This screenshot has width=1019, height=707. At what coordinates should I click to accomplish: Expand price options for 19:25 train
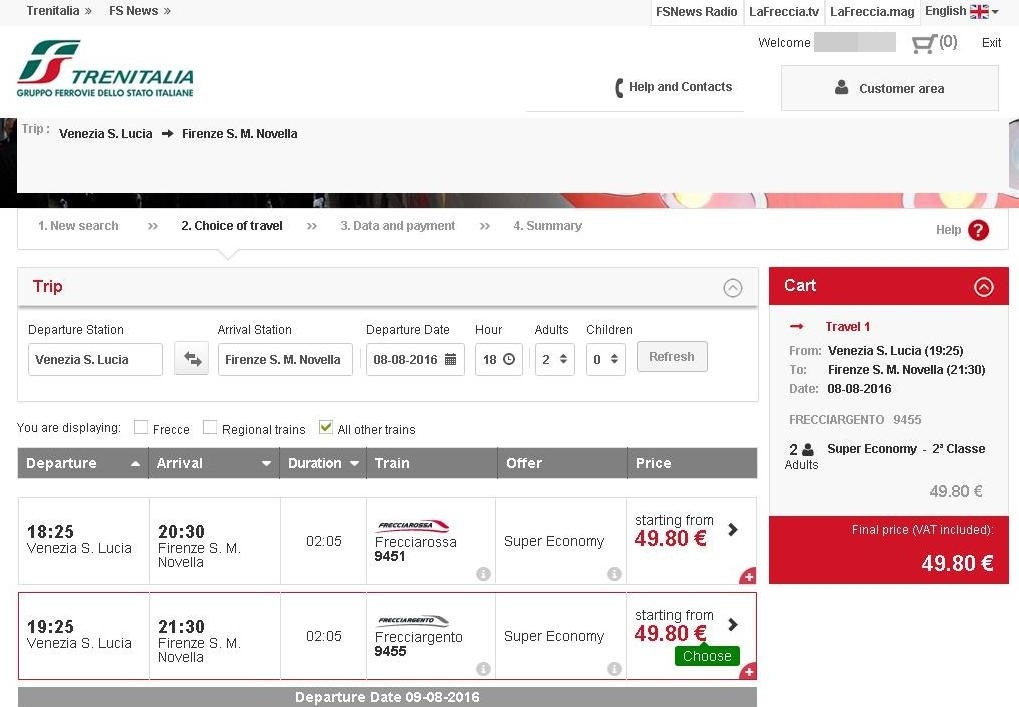click(733, 624)
